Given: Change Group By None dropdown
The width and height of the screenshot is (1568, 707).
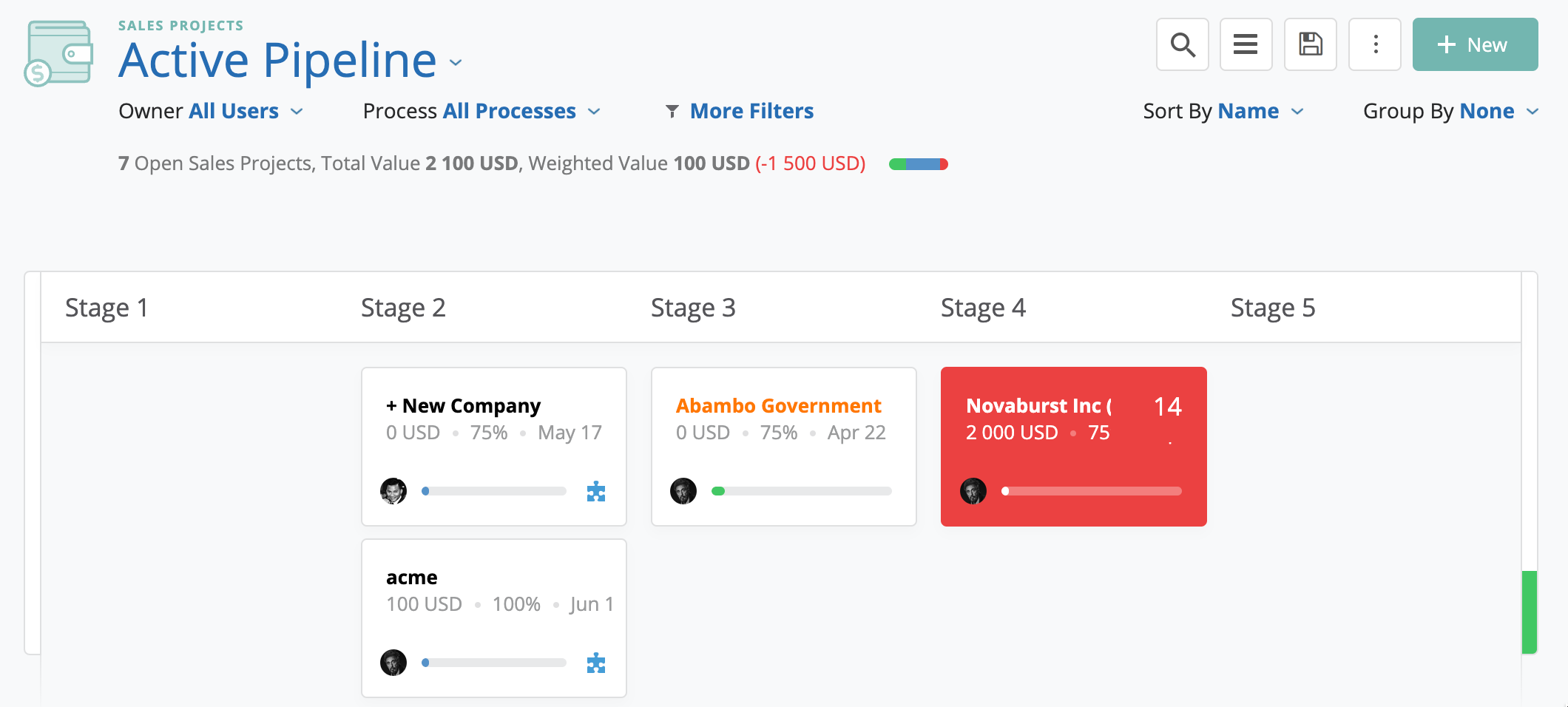Looking at the screenshot, I should click(x=1450, y=111).
